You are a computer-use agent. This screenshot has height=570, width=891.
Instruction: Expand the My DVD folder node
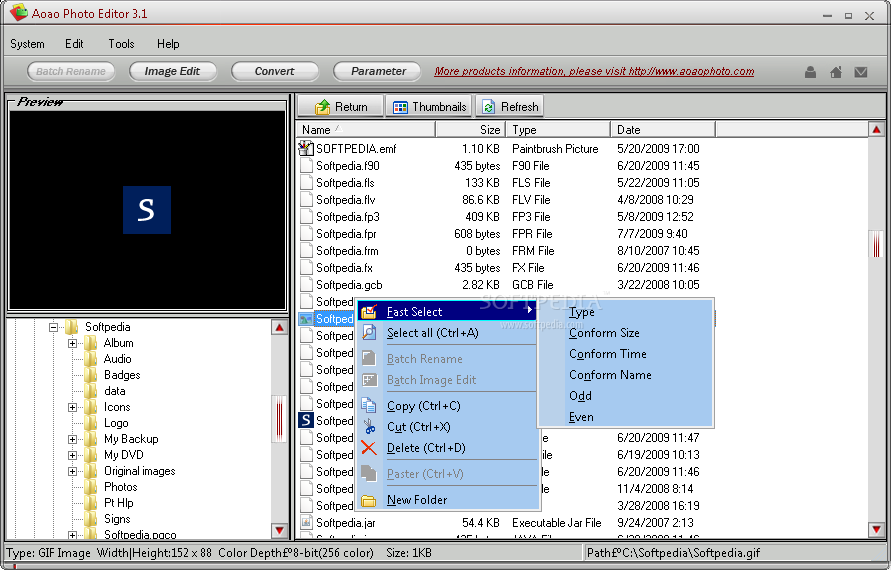point(72,455)
